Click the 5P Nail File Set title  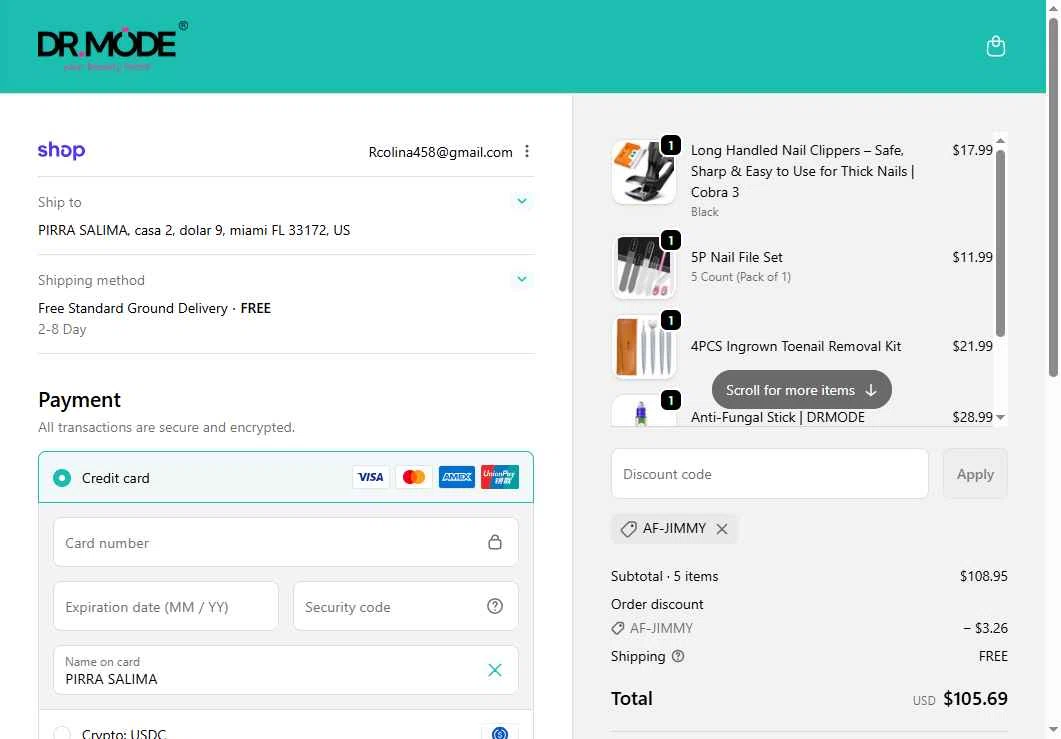click(736, 257)
